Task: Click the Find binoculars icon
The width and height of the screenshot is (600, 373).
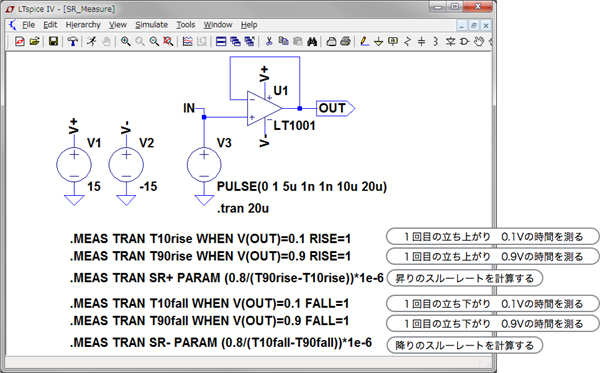Action: pos(312,41)
